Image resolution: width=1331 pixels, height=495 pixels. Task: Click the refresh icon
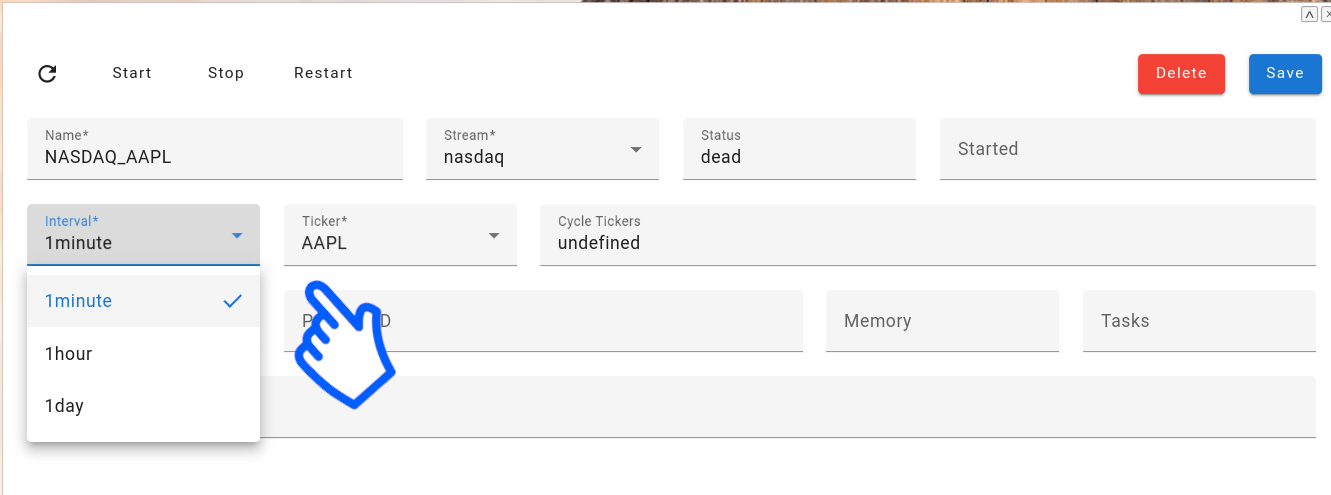pos(47,73)
